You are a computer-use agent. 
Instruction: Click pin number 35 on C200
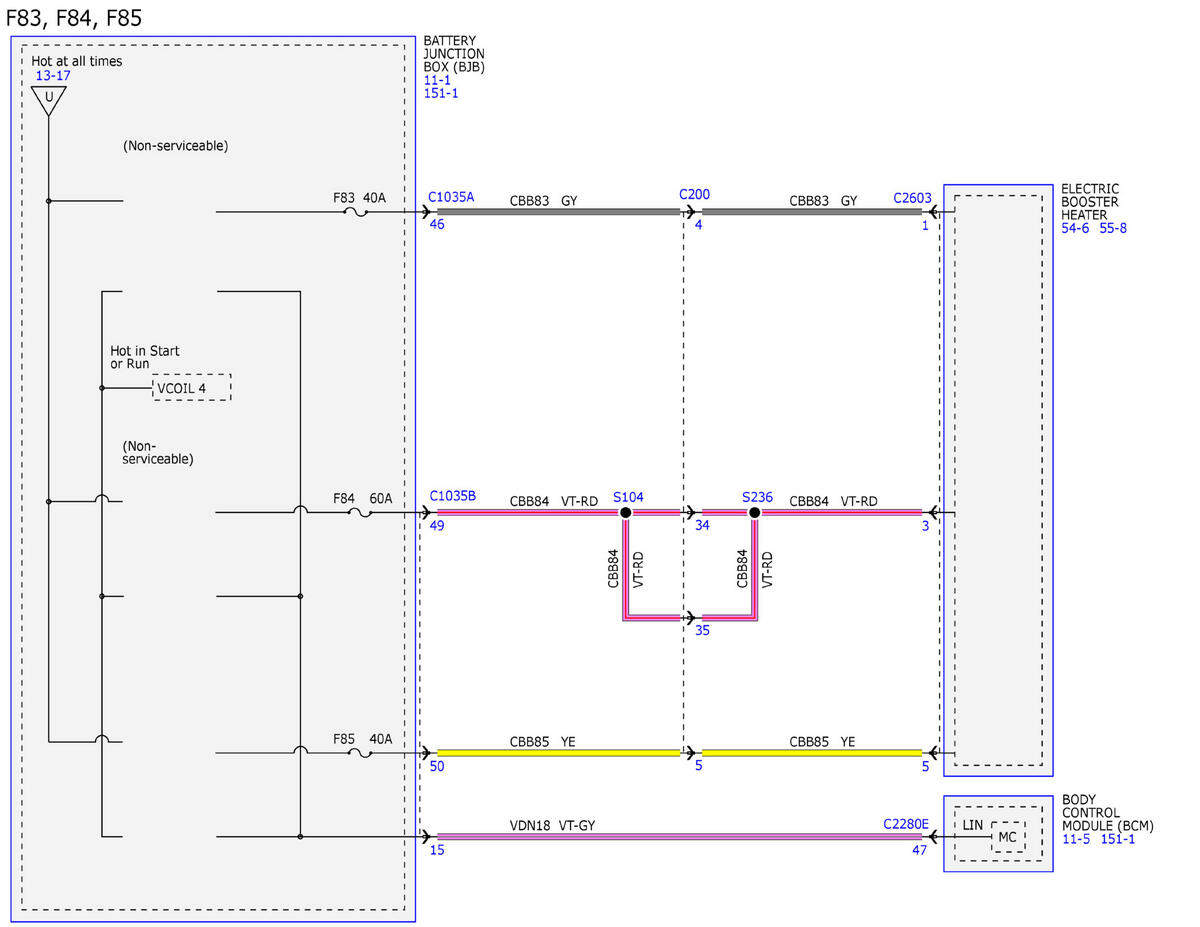coord(702,631)
